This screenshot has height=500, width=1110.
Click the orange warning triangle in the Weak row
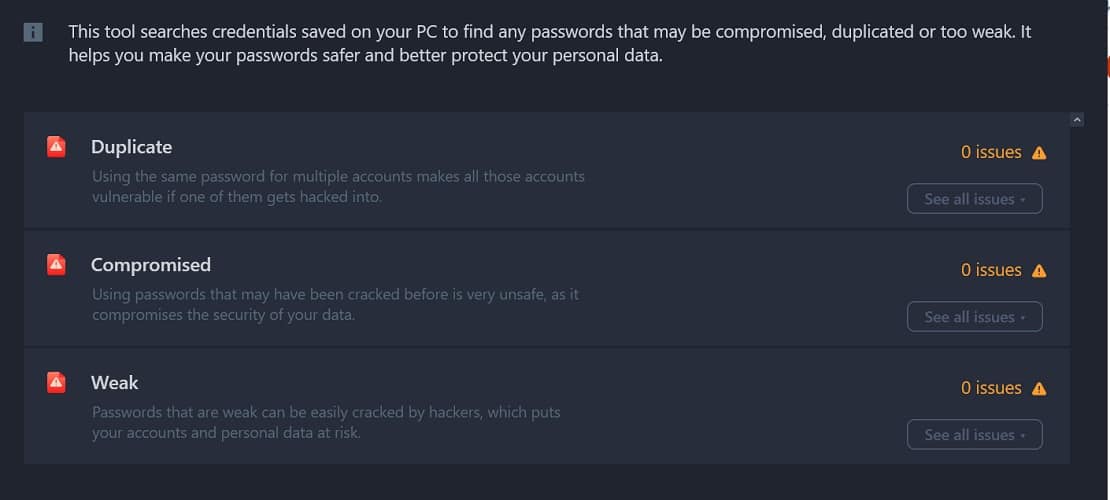pyautogui.click(x=1039, y=388)
